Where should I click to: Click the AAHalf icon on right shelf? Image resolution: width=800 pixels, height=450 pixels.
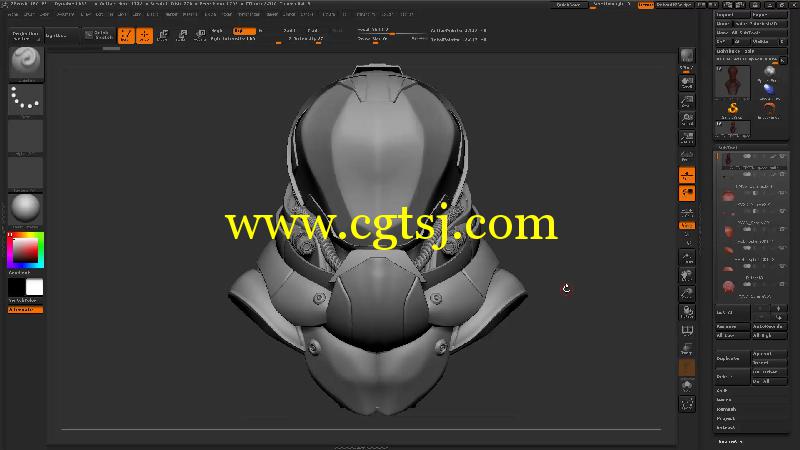687,138
